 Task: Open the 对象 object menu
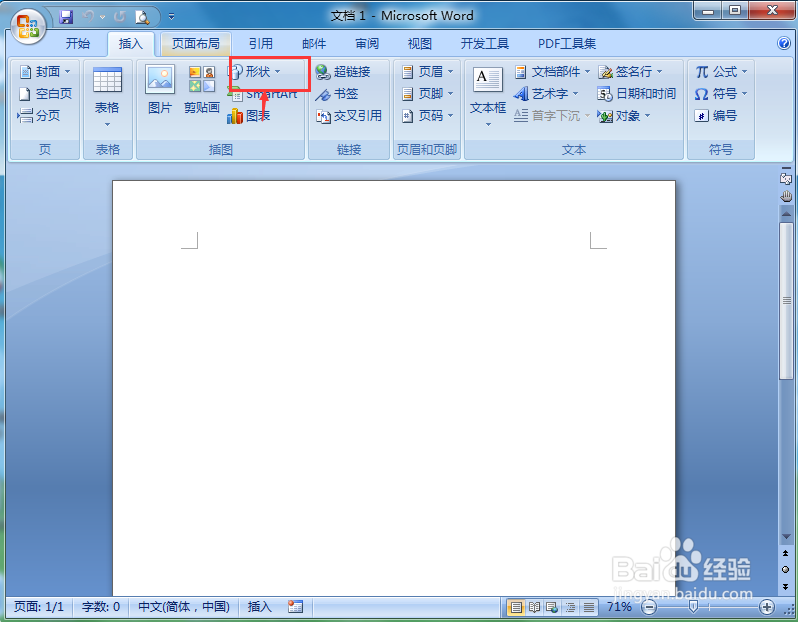(624, 116)
